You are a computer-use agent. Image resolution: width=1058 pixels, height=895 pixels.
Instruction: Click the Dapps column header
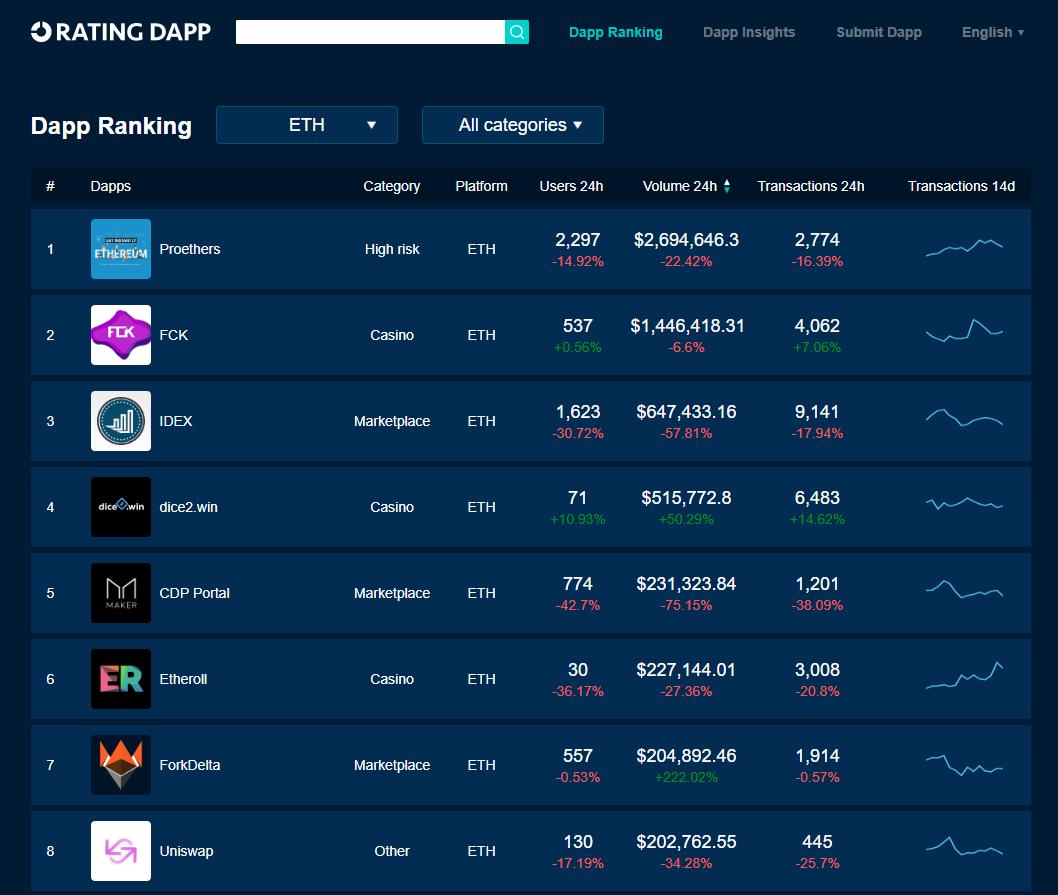(x=111, y=186)
